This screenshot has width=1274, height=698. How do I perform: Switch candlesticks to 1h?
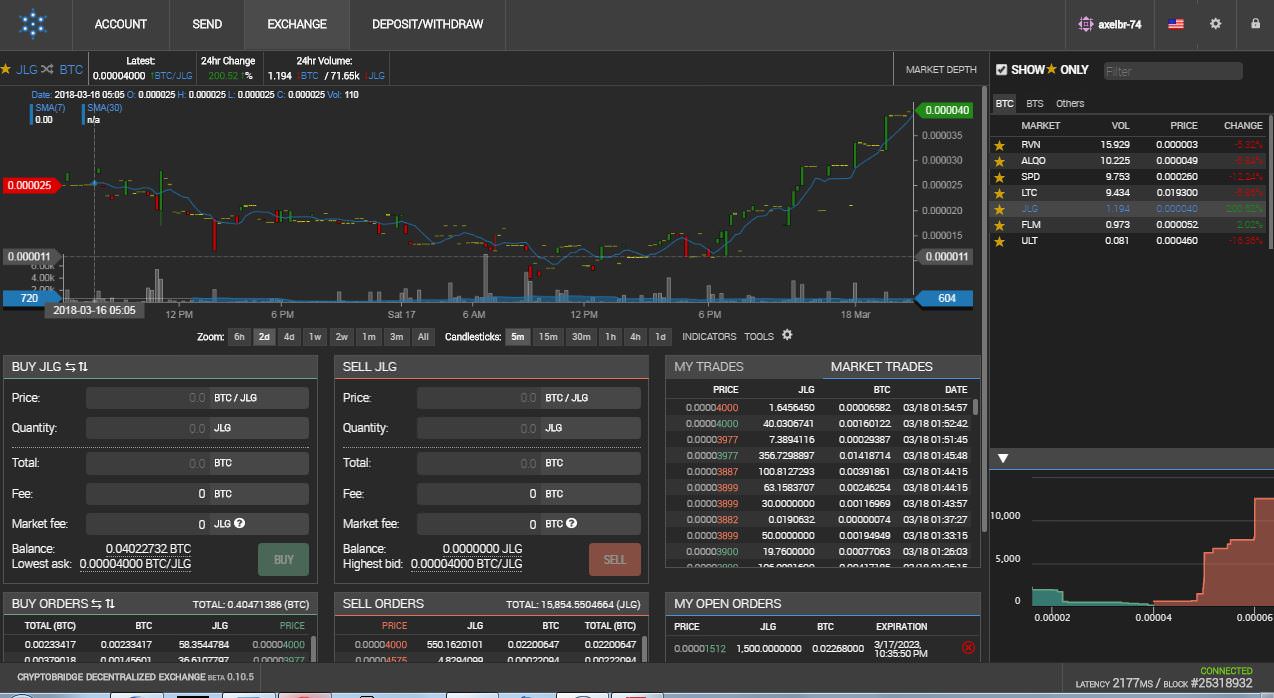click(x=610, y=337)
